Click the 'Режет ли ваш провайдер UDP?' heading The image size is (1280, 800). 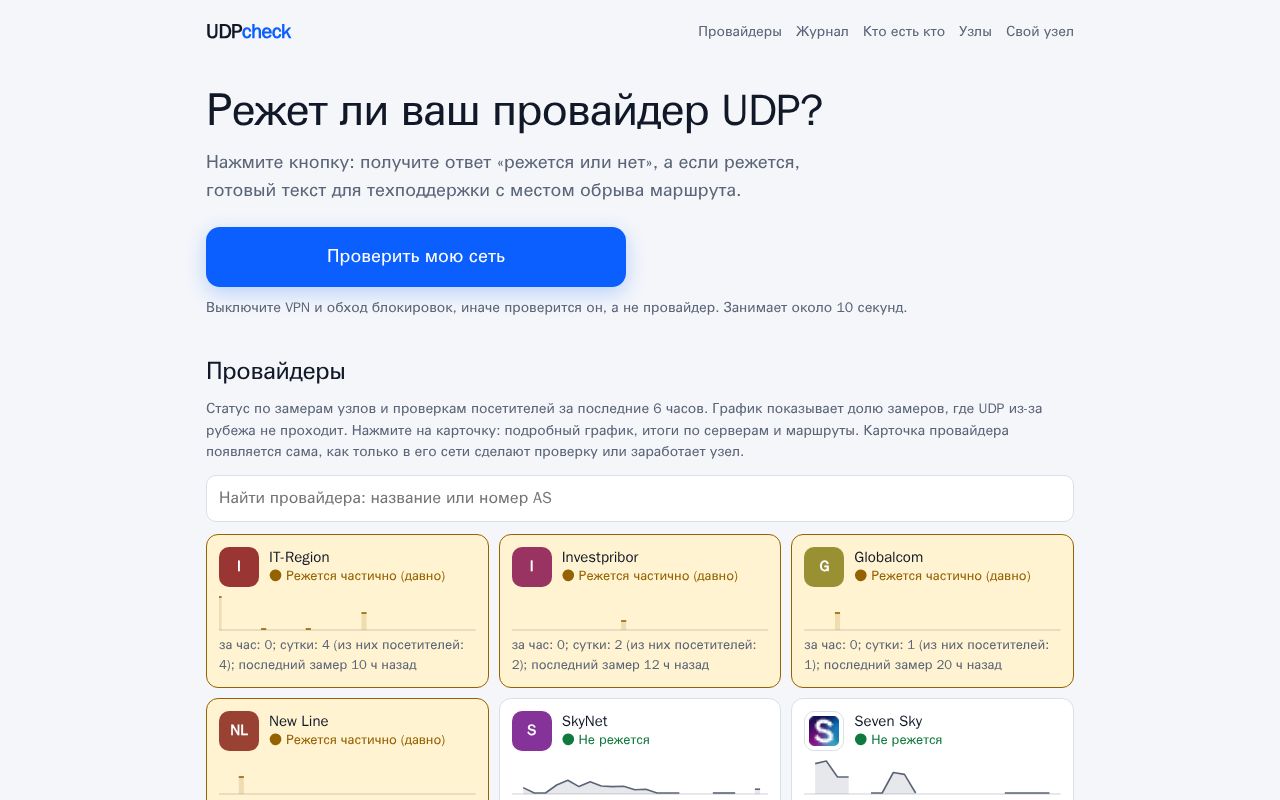click(514, 110)
